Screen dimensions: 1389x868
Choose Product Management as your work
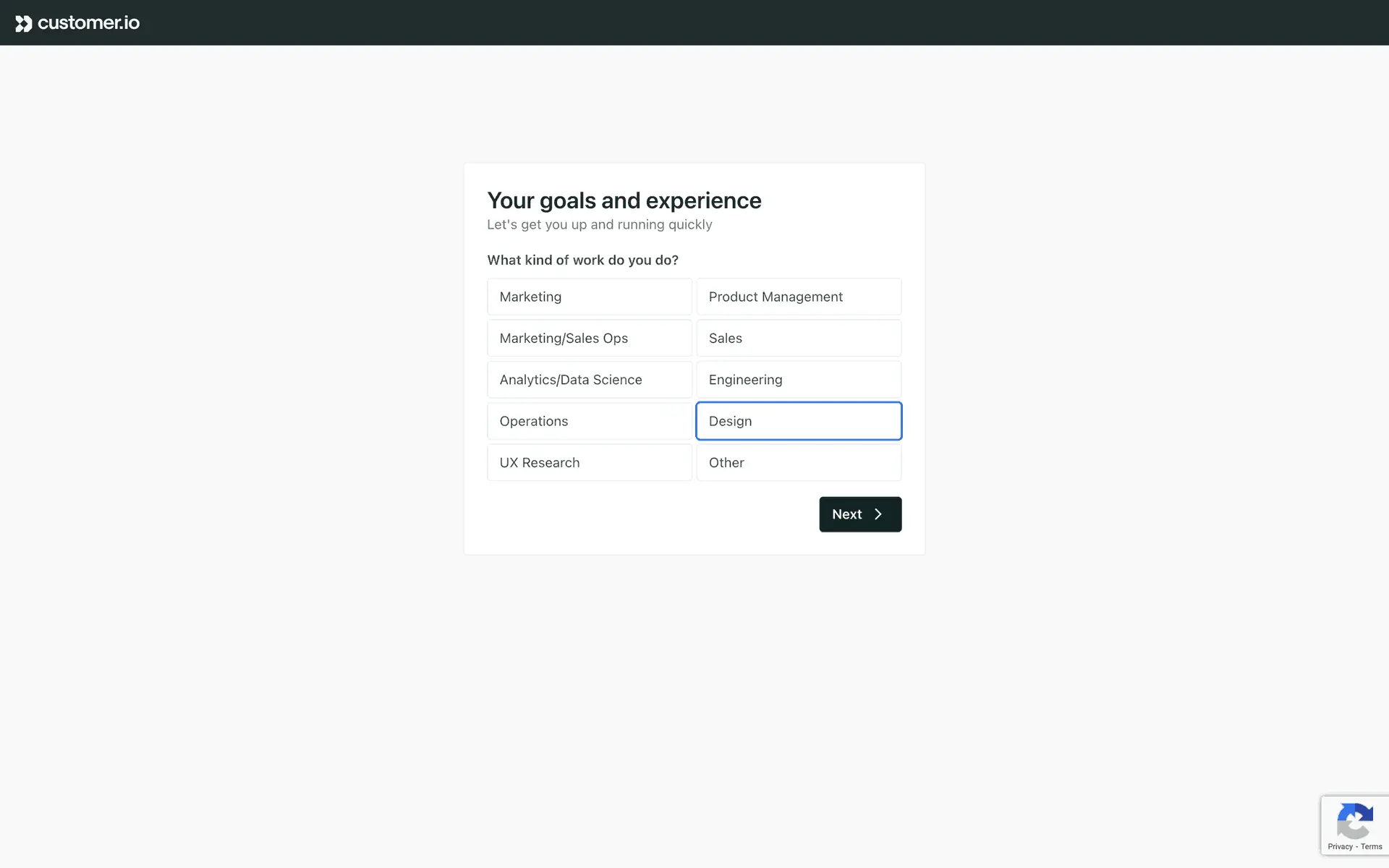pyautogui.click(x=799, y=297)
